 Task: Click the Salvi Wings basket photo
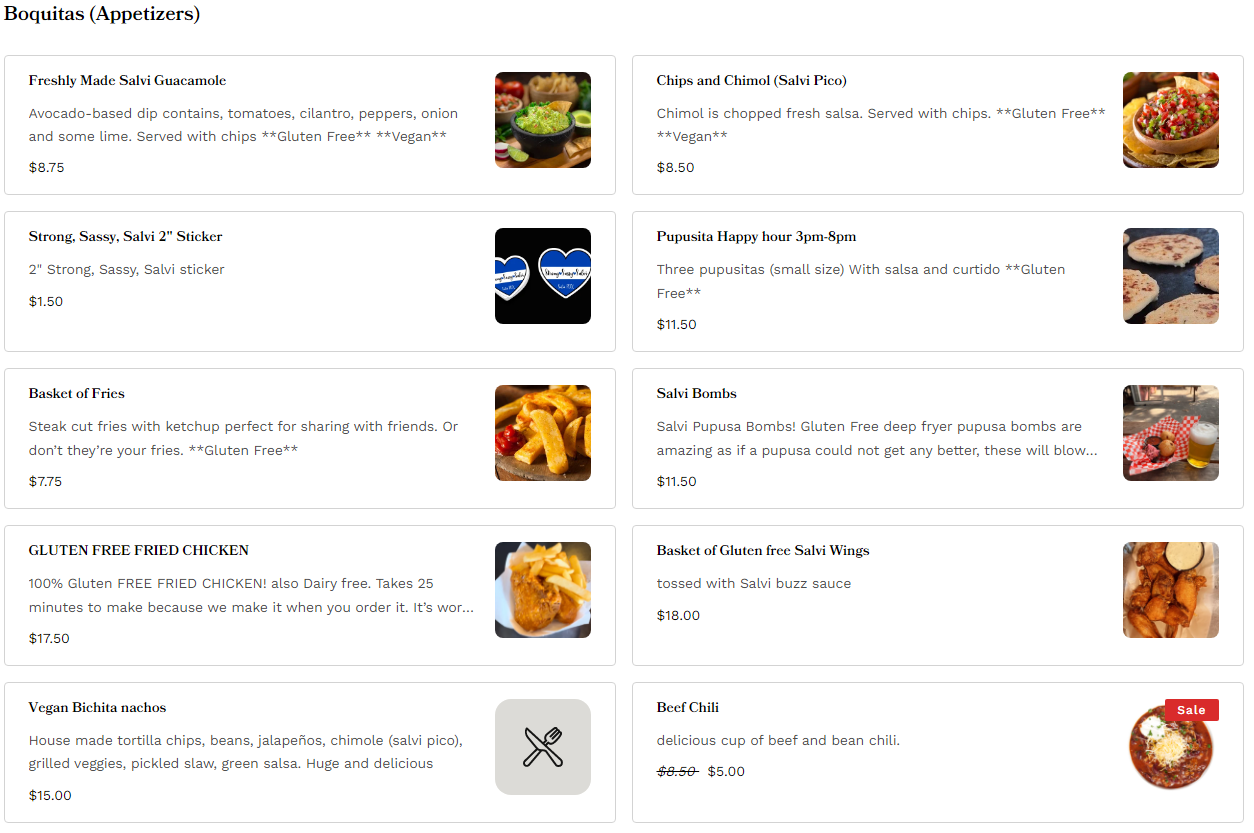click(x=1170, y=590)
